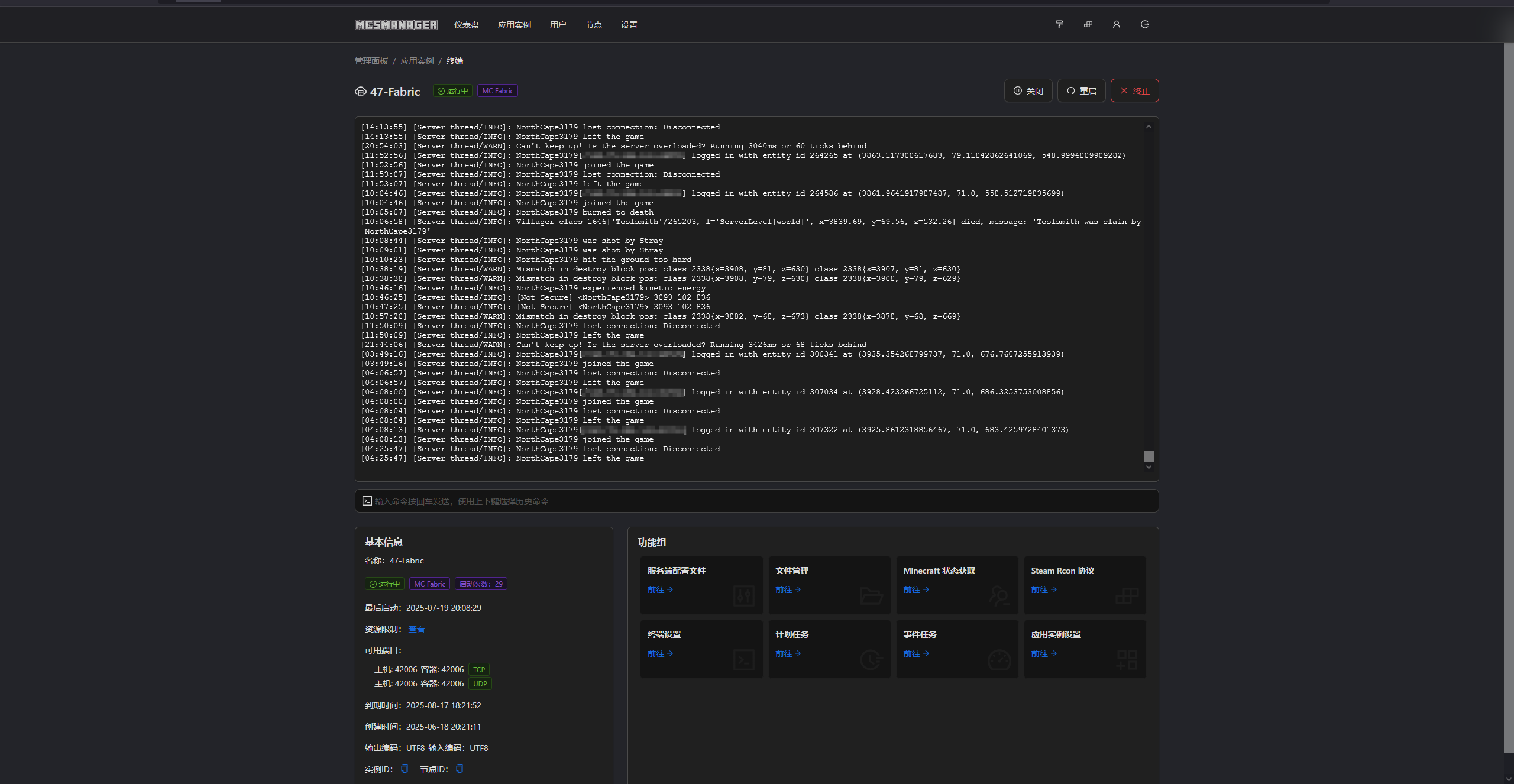Click 查看 resource limit link
Screen dimensions: 1514x784
coord(416,629)
